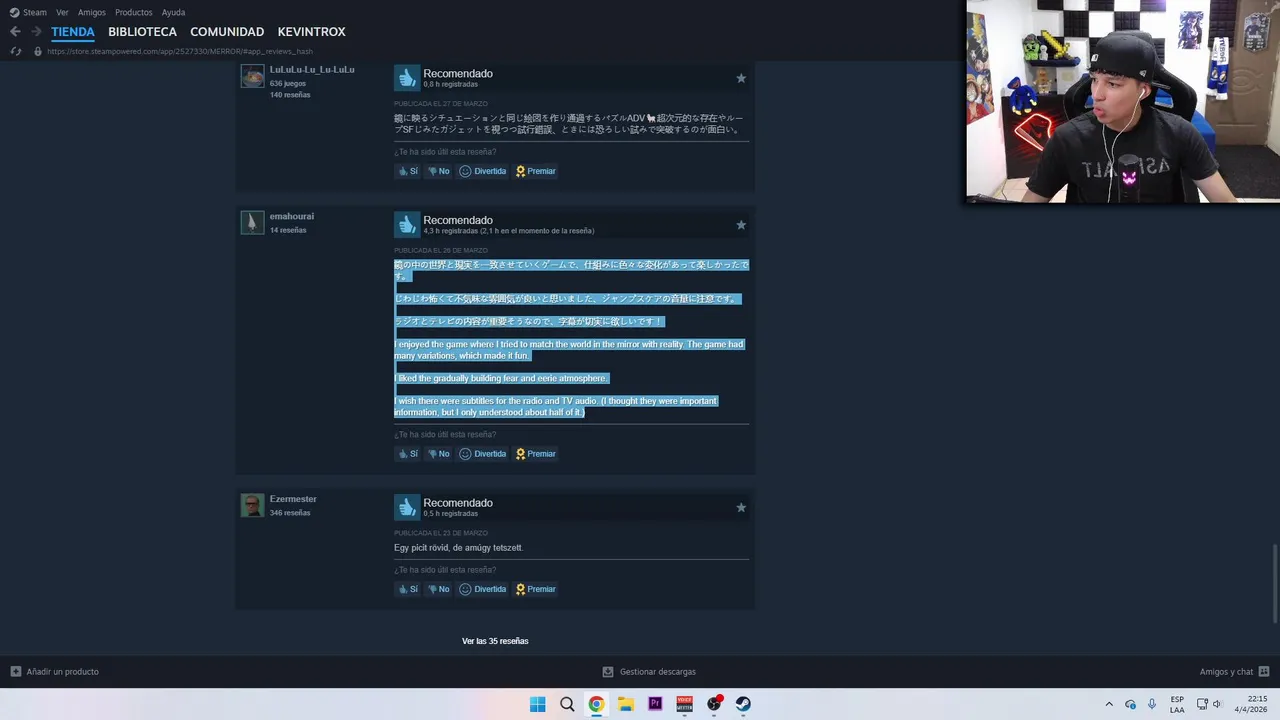Screen dimensions: 1280x720
Task: Open LuLuLu-Lu_Lu-LuLu's avatar
Action: (252, 76)
